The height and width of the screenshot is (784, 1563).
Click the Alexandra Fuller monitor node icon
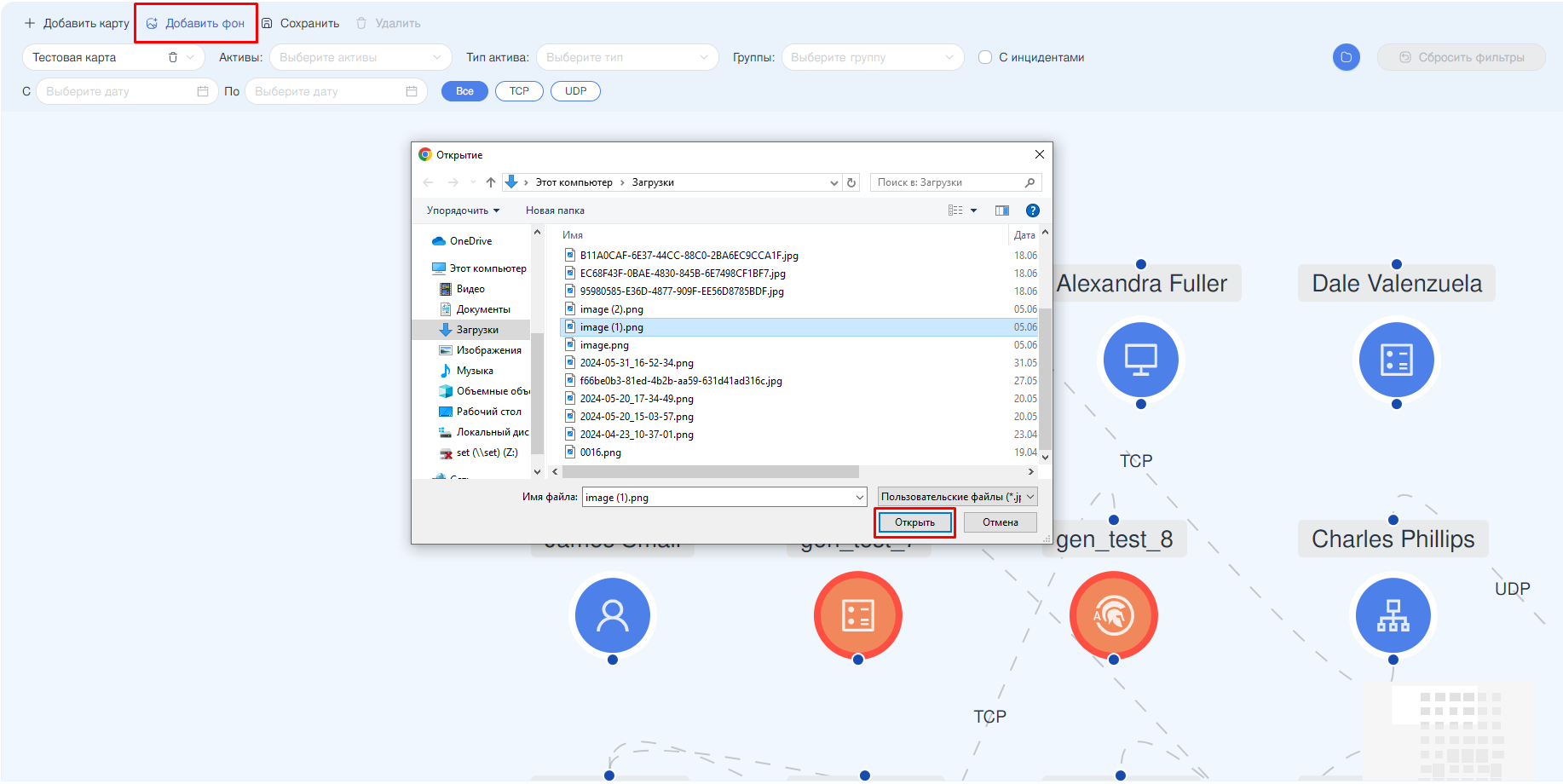coord(1140,360)
